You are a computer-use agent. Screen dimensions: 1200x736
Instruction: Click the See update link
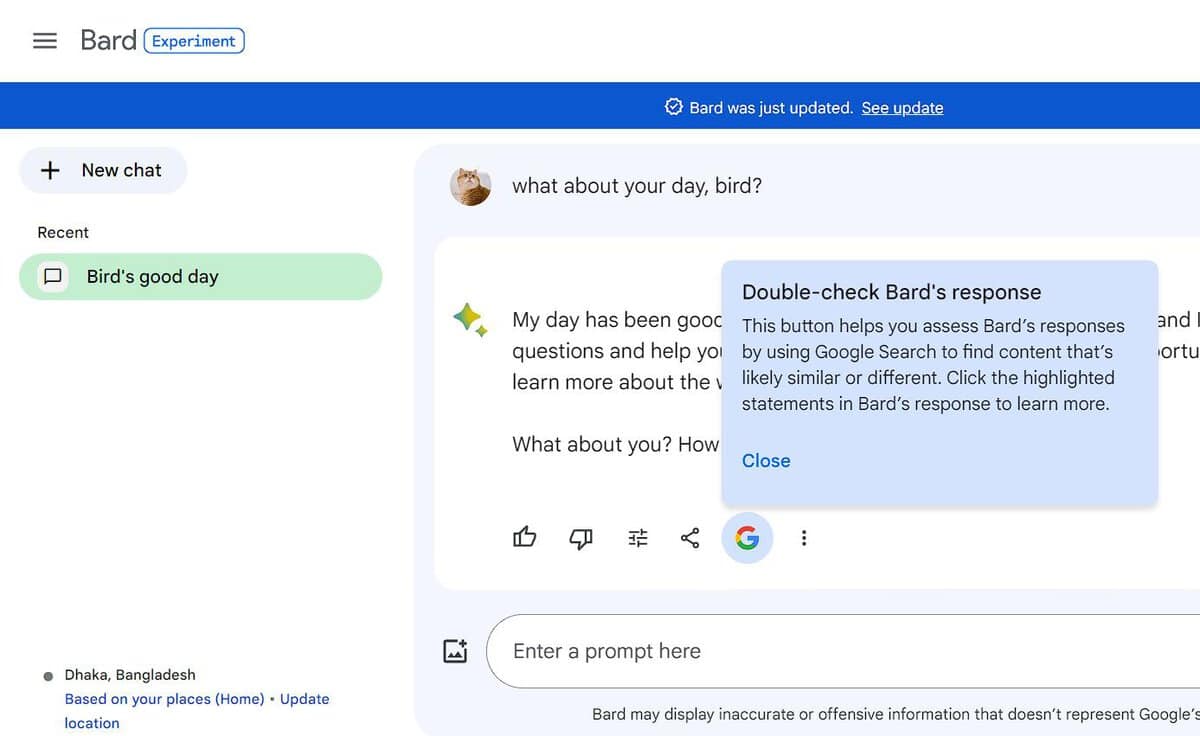[902, 108]
